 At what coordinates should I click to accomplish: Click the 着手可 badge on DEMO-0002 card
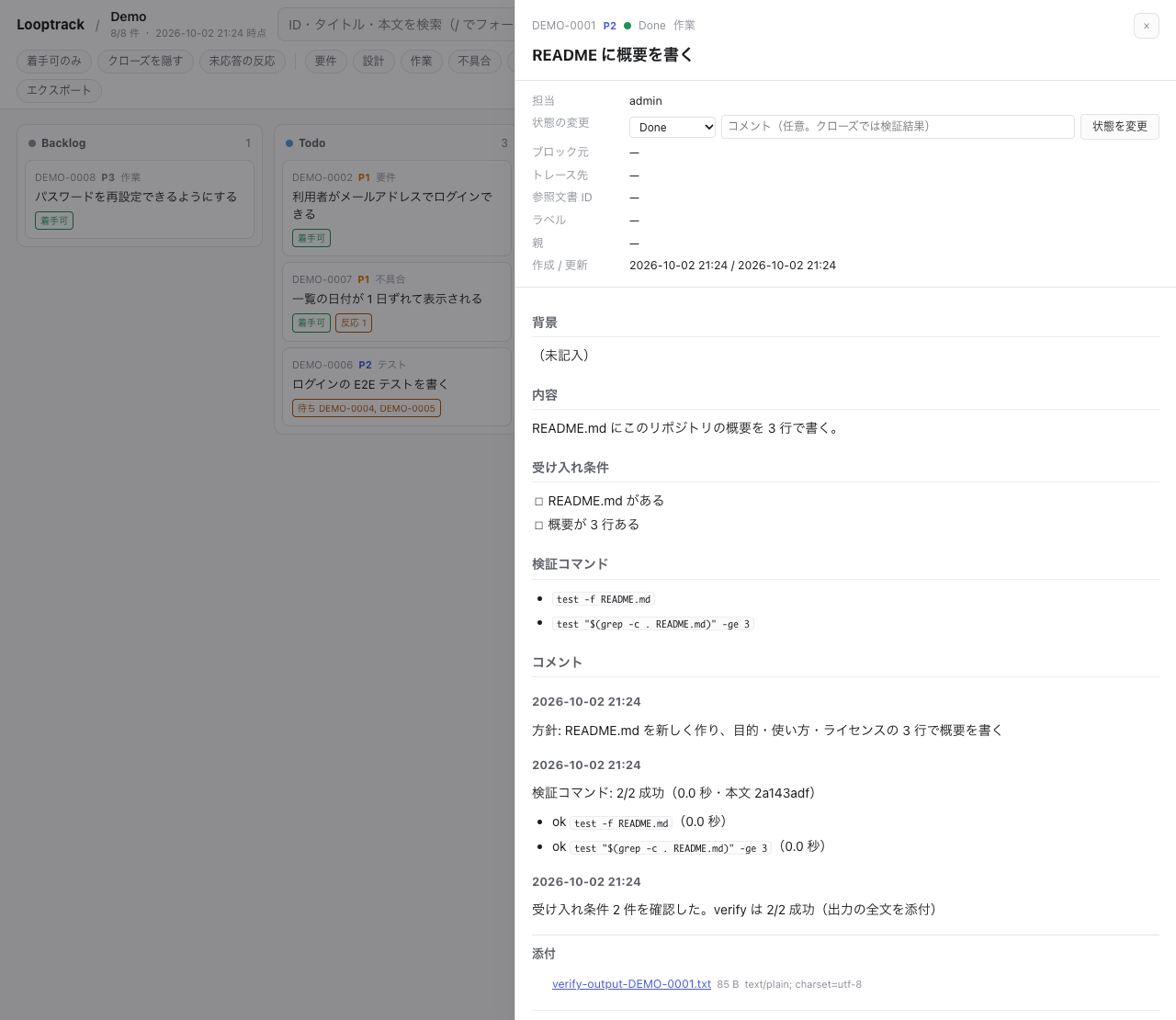311,238
